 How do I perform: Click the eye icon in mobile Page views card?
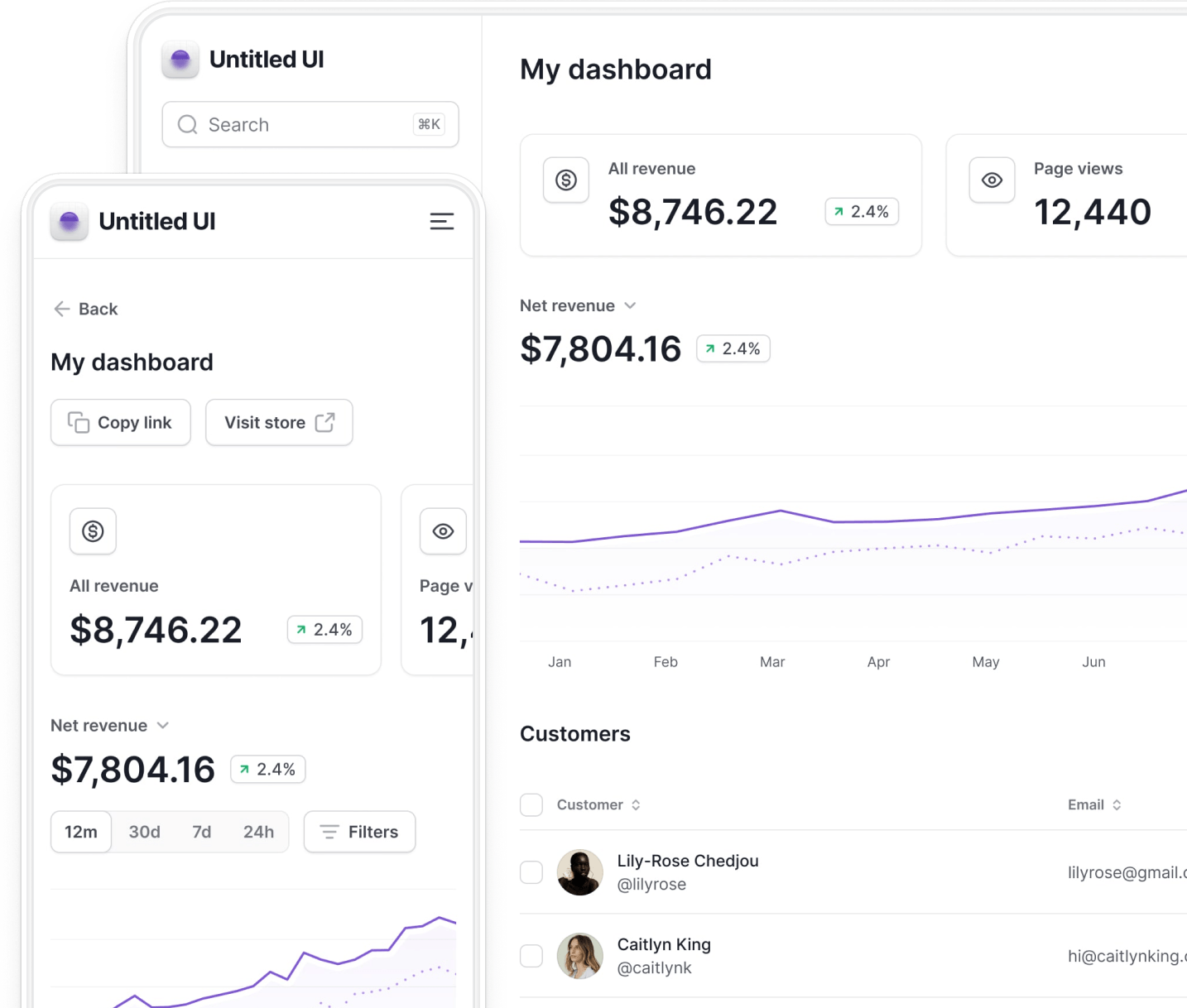[x=443, y=531]
